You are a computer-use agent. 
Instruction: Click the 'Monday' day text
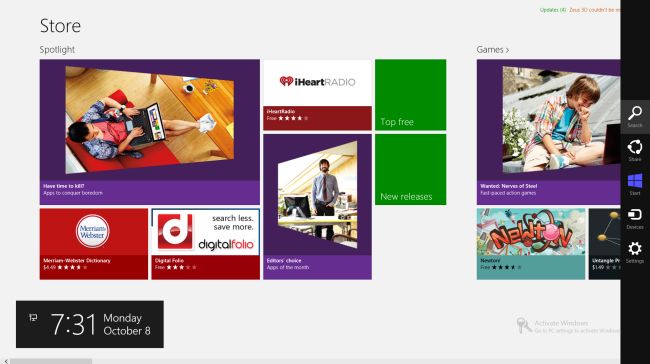click(x=122, y=318)
